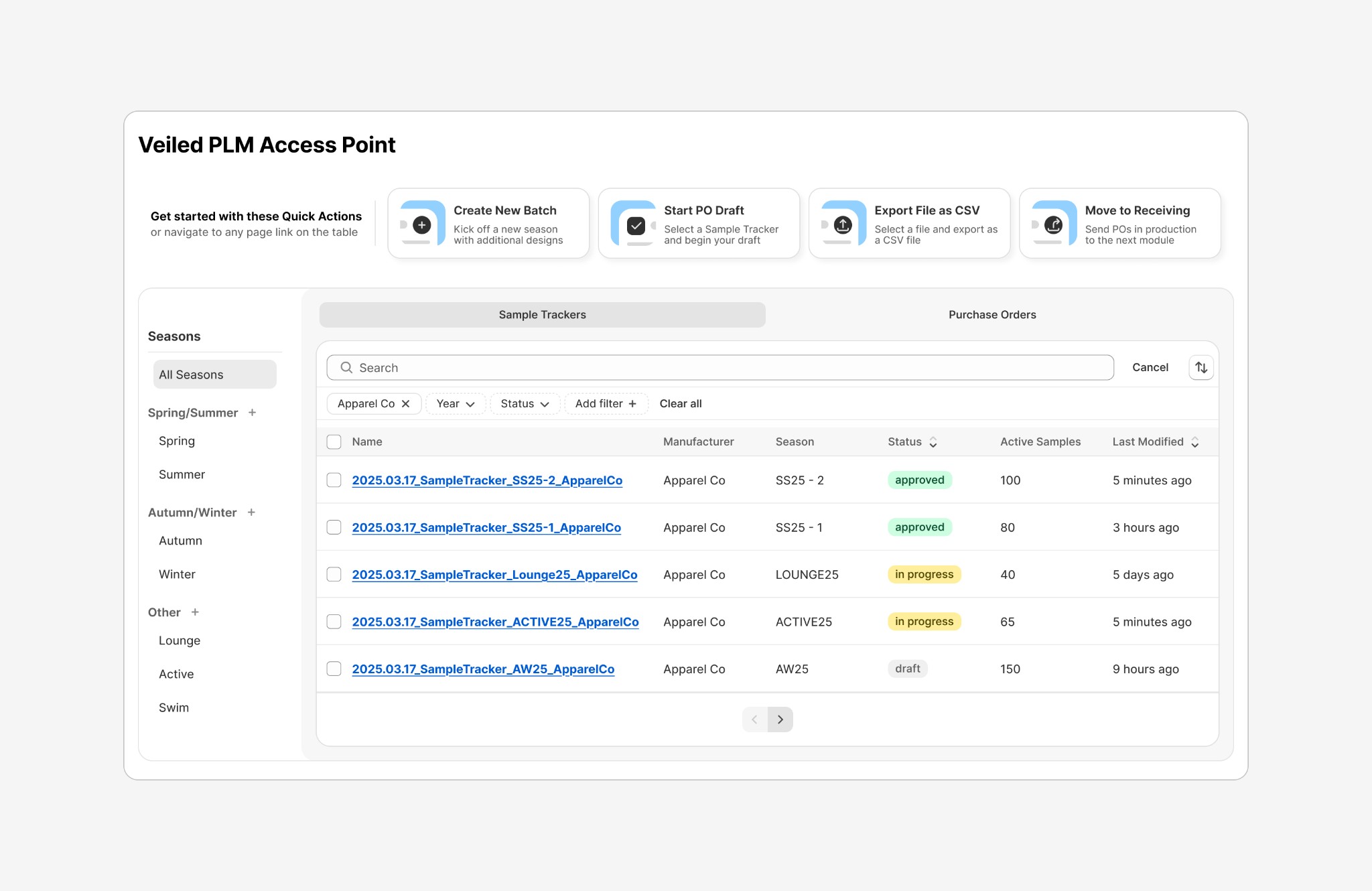This screenshot has height=891, width=1372.
Task: Click into the Search input field
Action: point(720,368)
